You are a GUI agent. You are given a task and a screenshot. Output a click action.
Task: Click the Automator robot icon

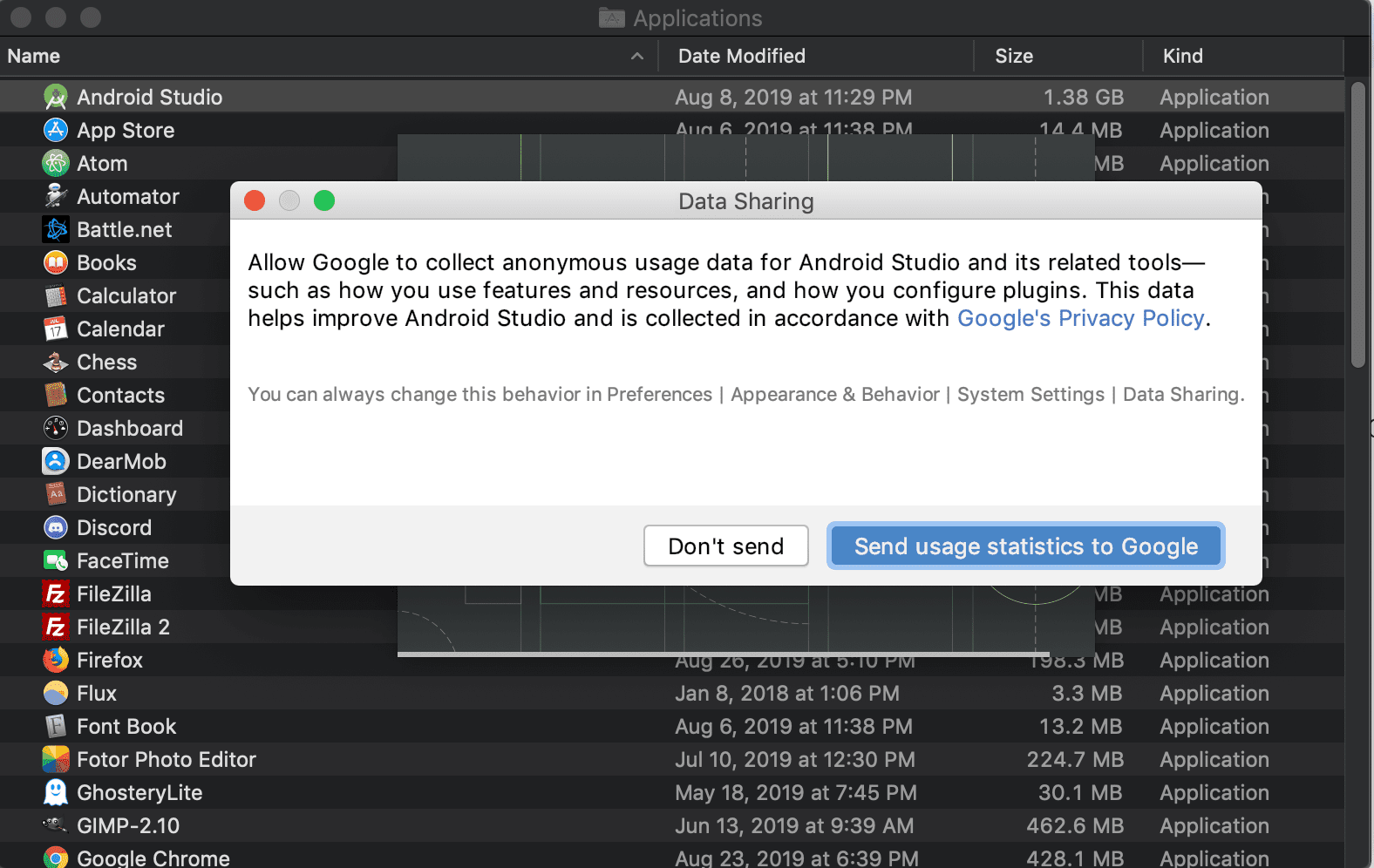(x=56, y=196)
